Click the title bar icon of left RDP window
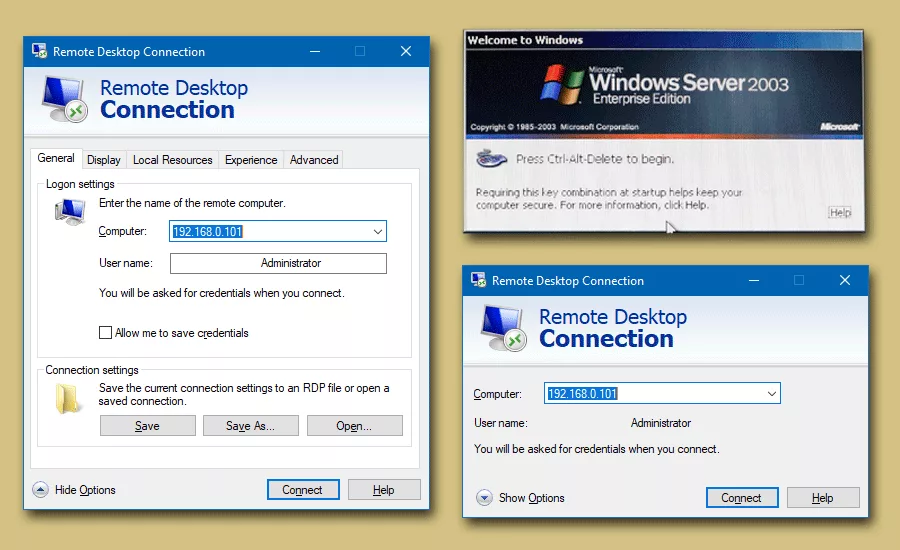900x550 pixels. pyautogui.click(x=39, y=51)
